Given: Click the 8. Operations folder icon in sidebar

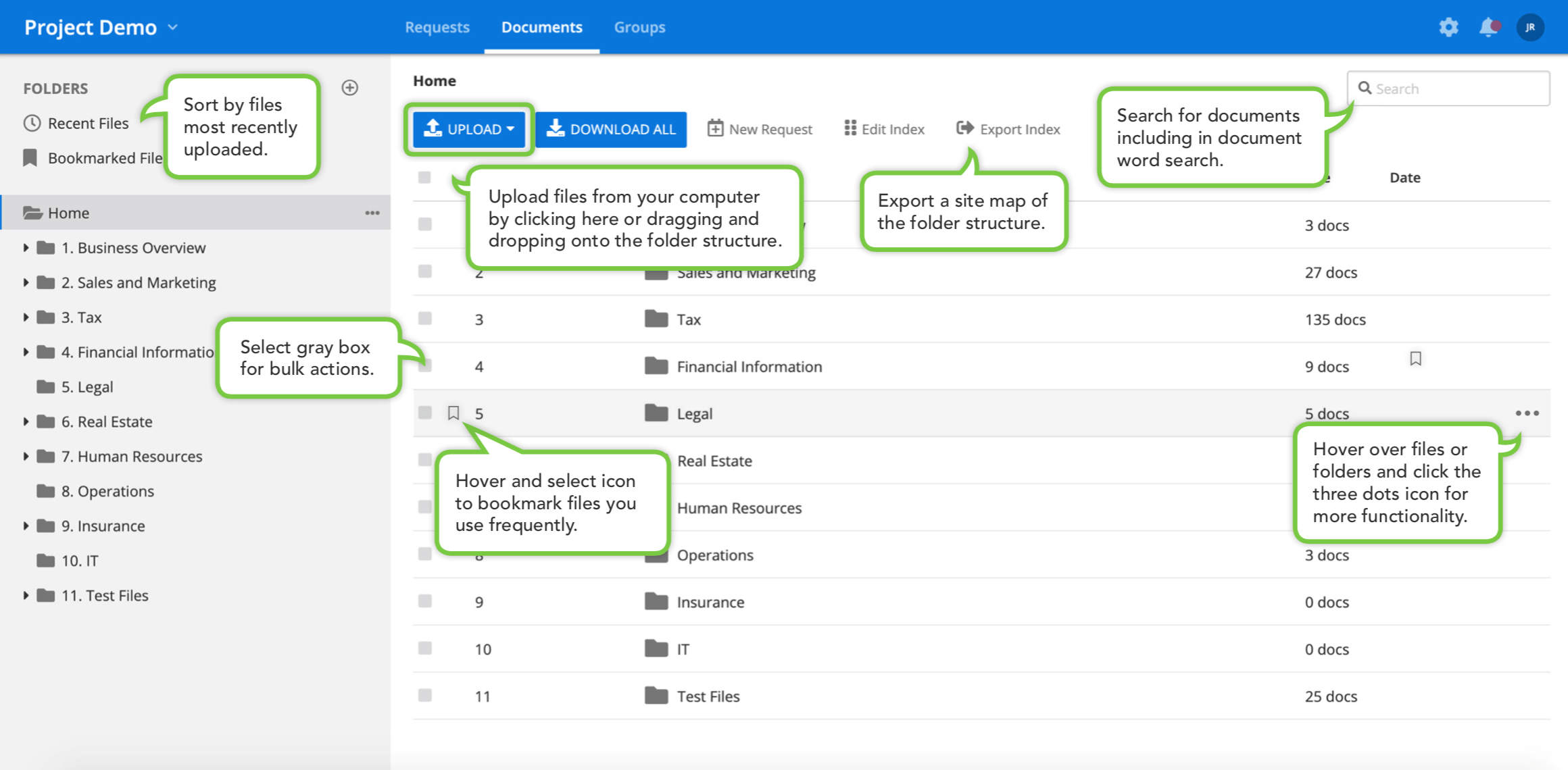Looking at the screenshot, I should coord(45,491).
